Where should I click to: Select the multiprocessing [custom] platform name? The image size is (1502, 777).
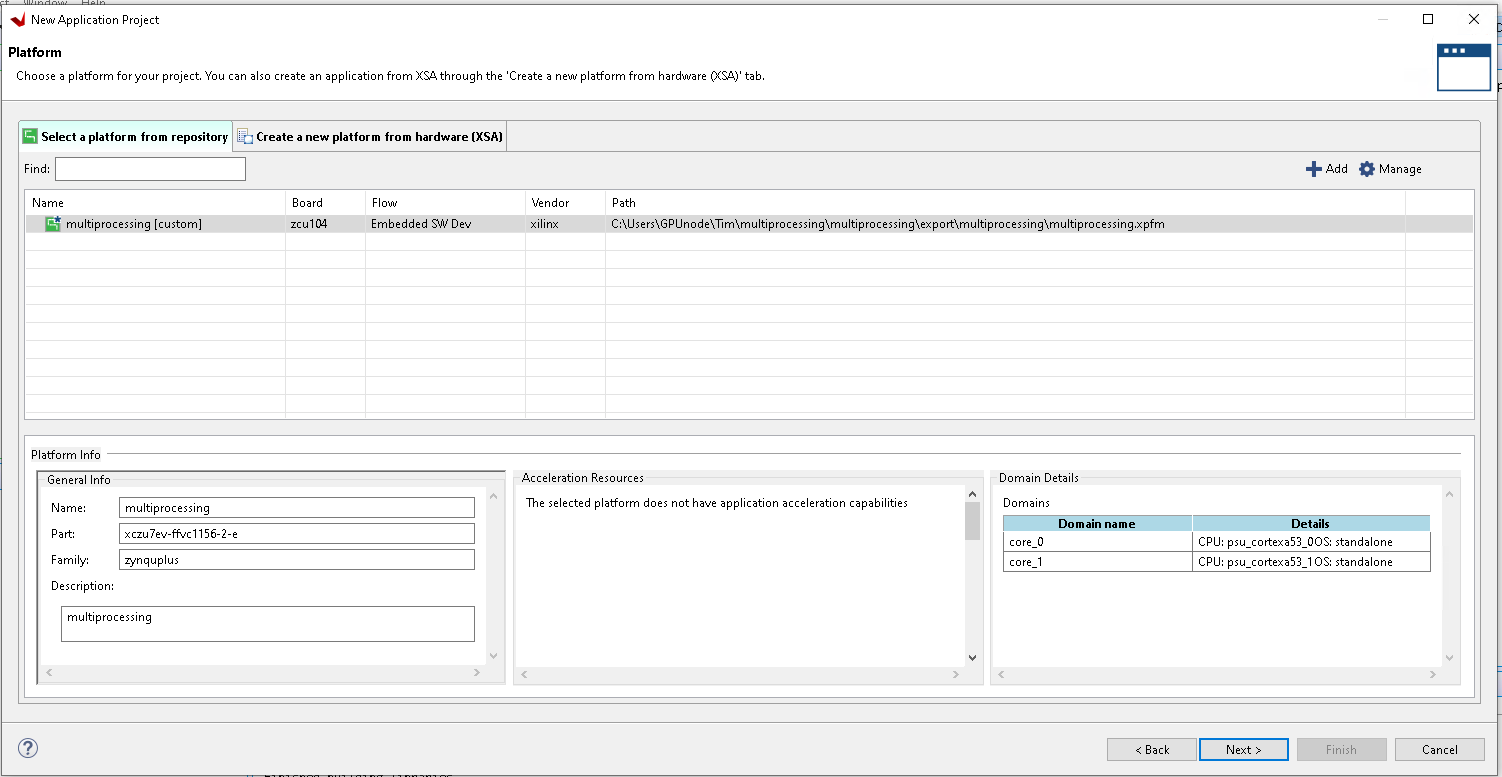coord(134,224)
